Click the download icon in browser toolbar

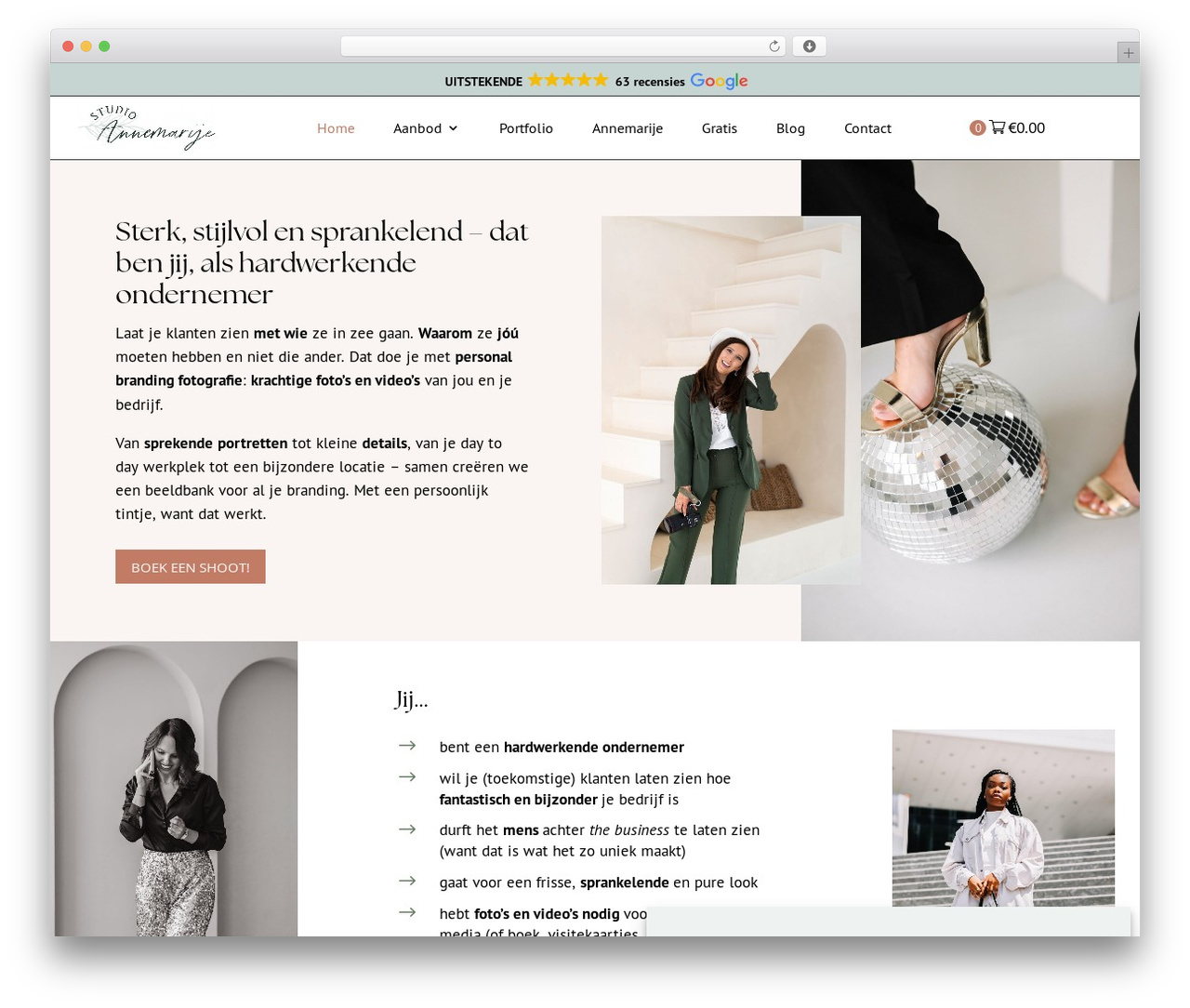(809, 46)
